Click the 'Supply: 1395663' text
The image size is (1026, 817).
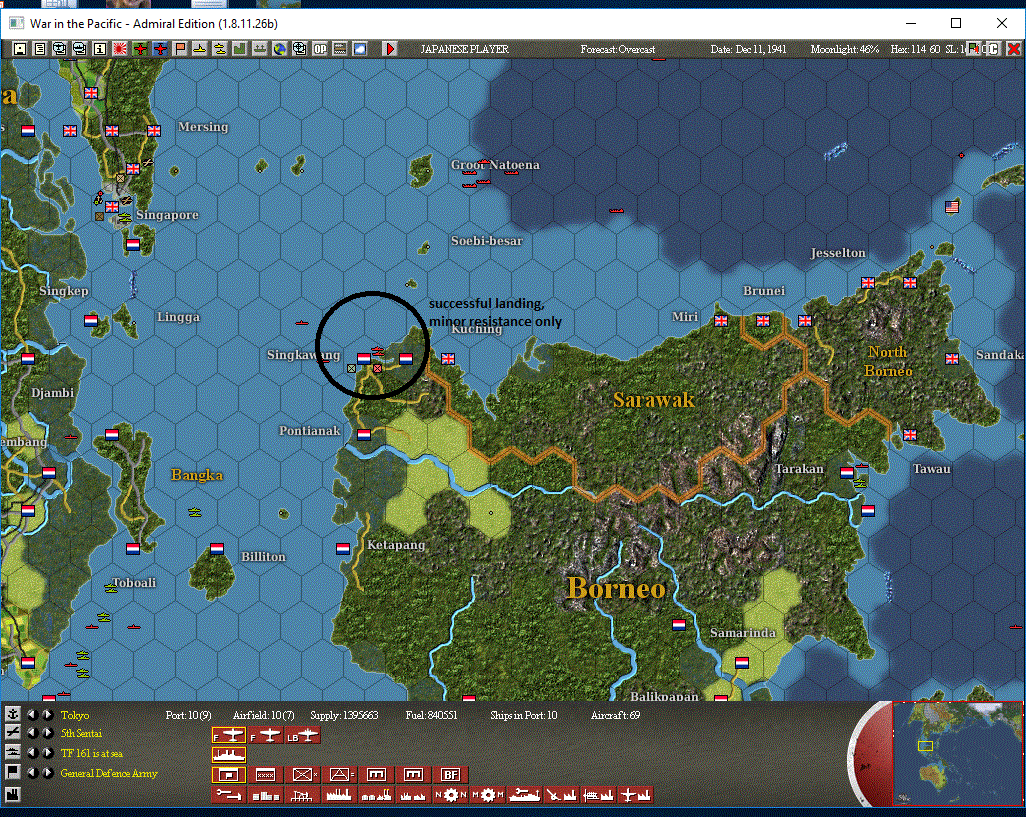pyautogui.click(x=344, y=715)
